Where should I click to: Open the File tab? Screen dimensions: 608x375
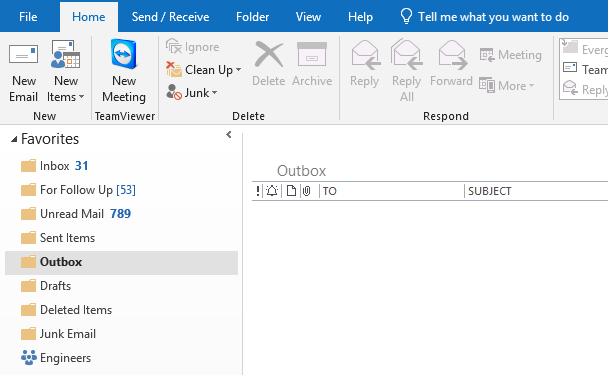point(28,17)
